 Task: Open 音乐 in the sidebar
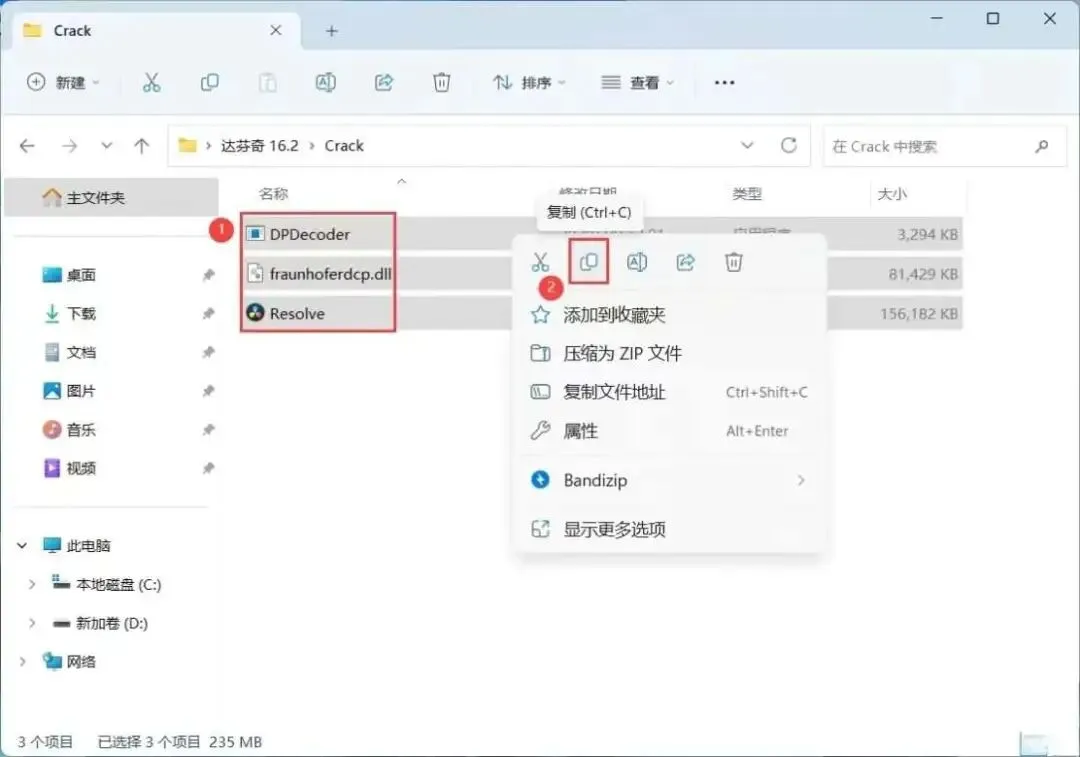point(81,430)
